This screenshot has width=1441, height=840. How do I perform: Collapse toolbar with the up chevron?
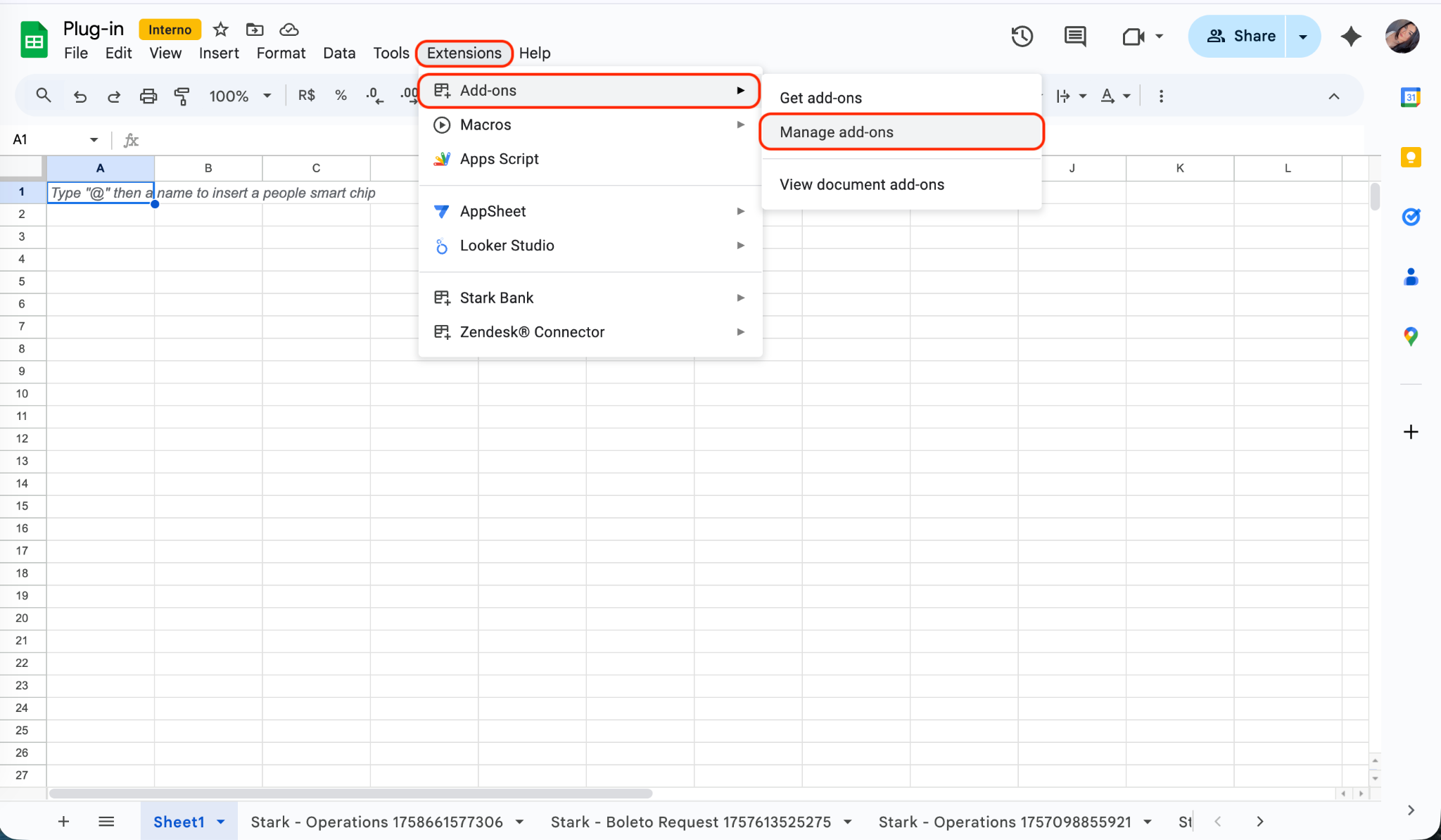click(x=1333, y=96)
